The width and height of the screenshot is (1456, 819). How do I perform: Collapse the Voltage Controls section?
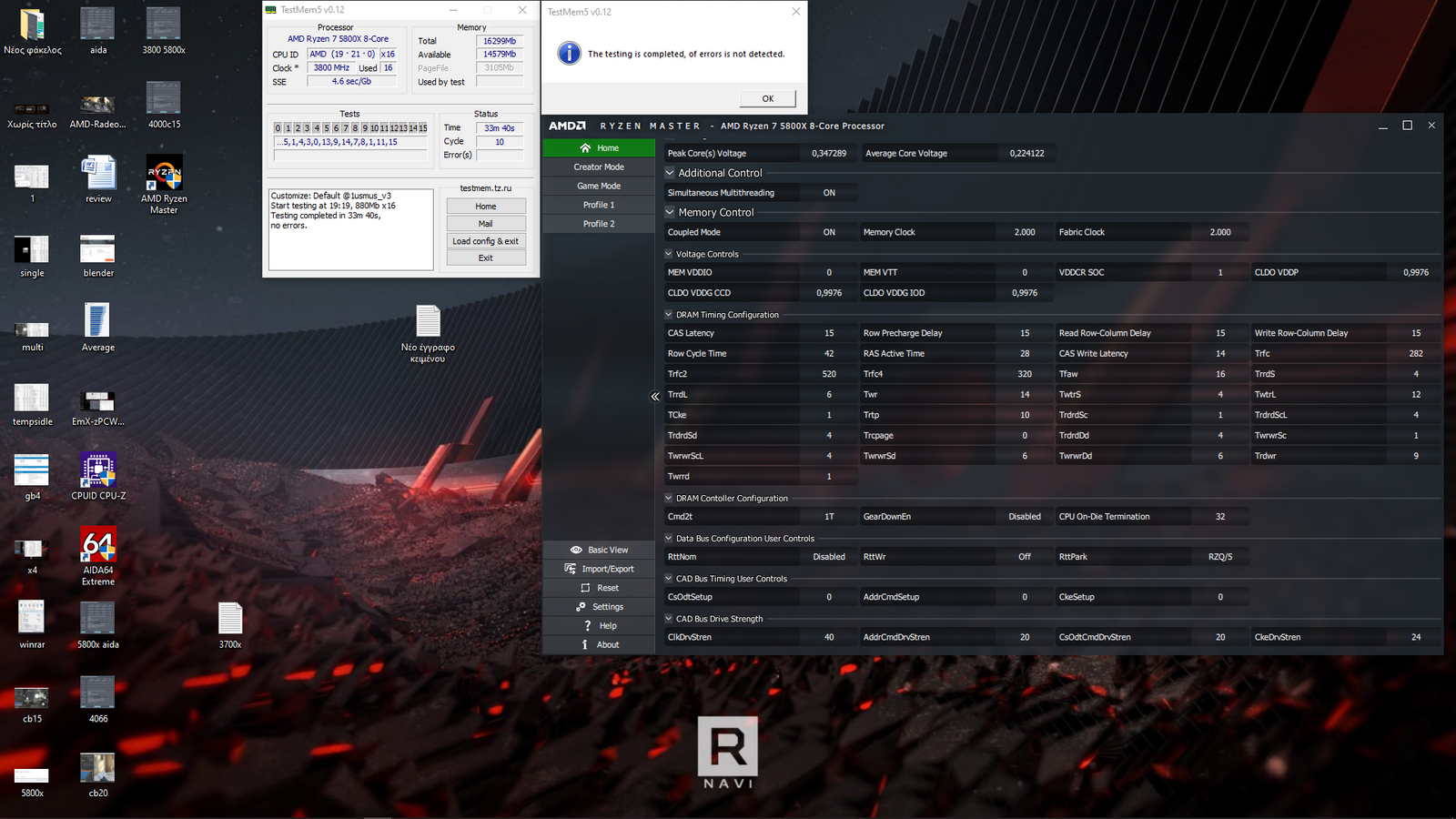point(669,254)
